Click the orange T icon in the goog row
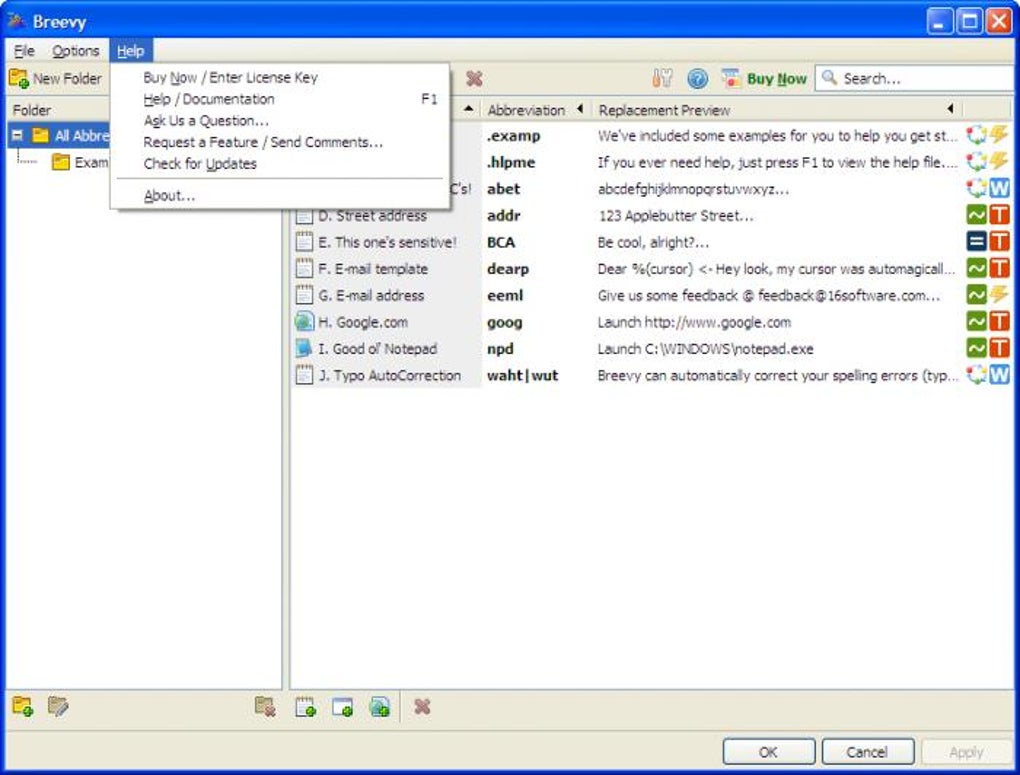1020x775 pixels. click(x=999, y=321)
